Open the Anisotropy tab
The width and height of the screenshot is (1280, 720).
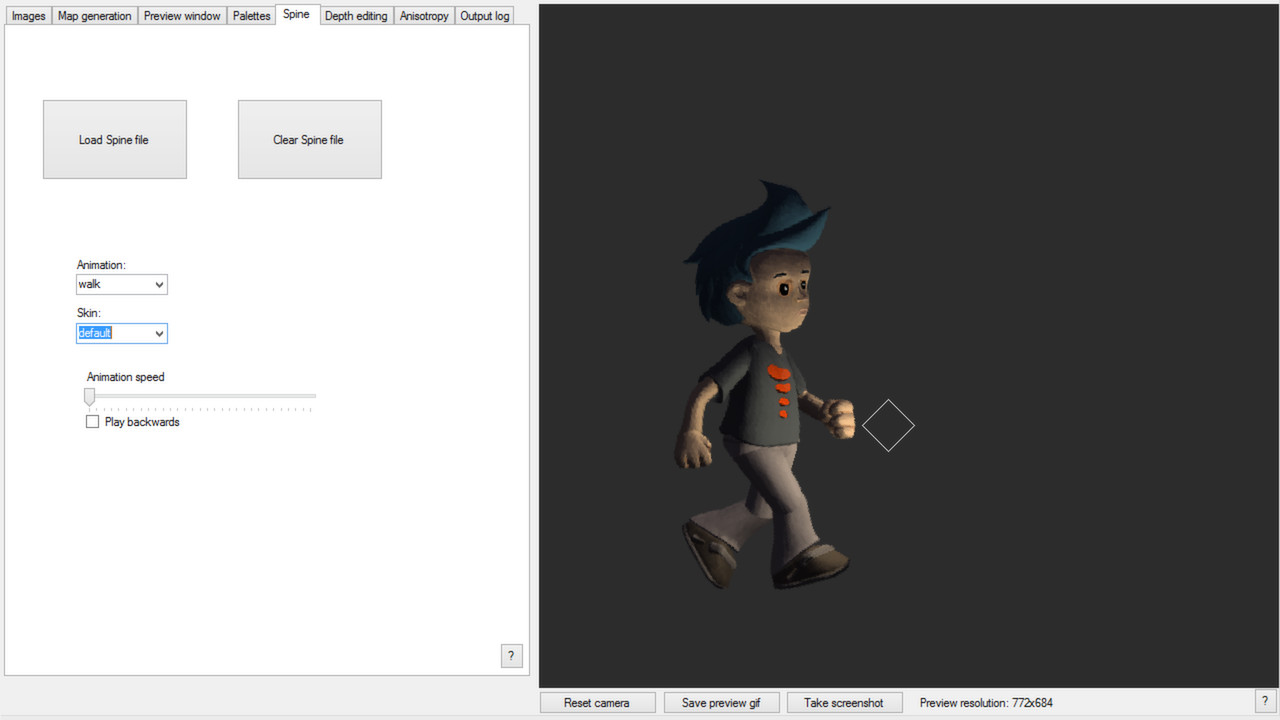[423, 15]
